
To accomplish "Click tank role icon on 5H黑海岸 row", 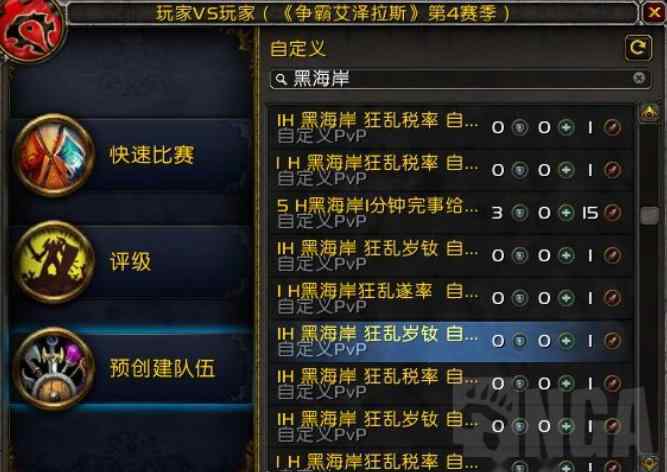I will pos(519,212).
